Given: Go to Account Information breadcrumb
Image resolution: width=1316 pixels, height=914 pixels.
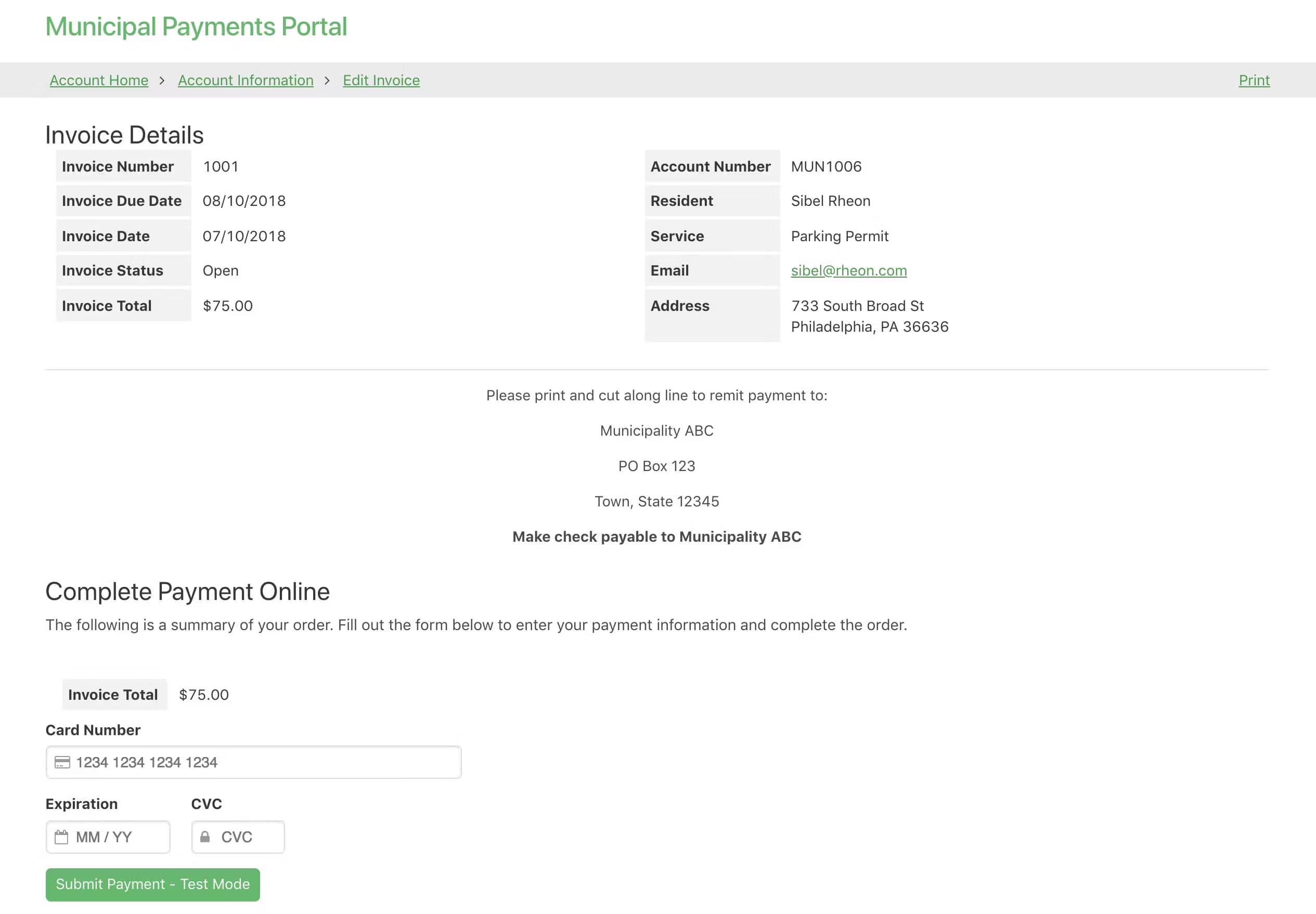Looking at the screenshot, I should click(245, 80).
